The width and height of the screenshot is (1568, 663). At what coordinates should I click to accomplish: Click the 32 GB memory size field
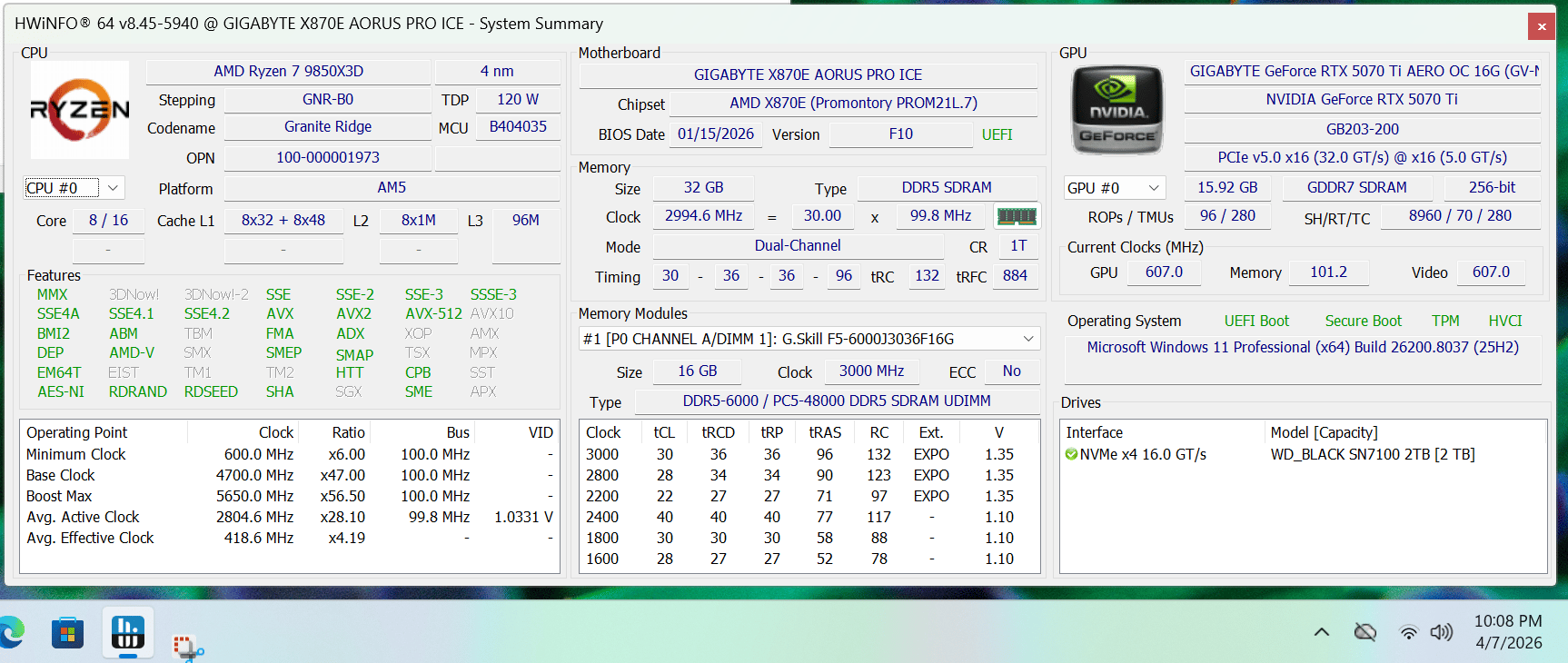[703, 187]
